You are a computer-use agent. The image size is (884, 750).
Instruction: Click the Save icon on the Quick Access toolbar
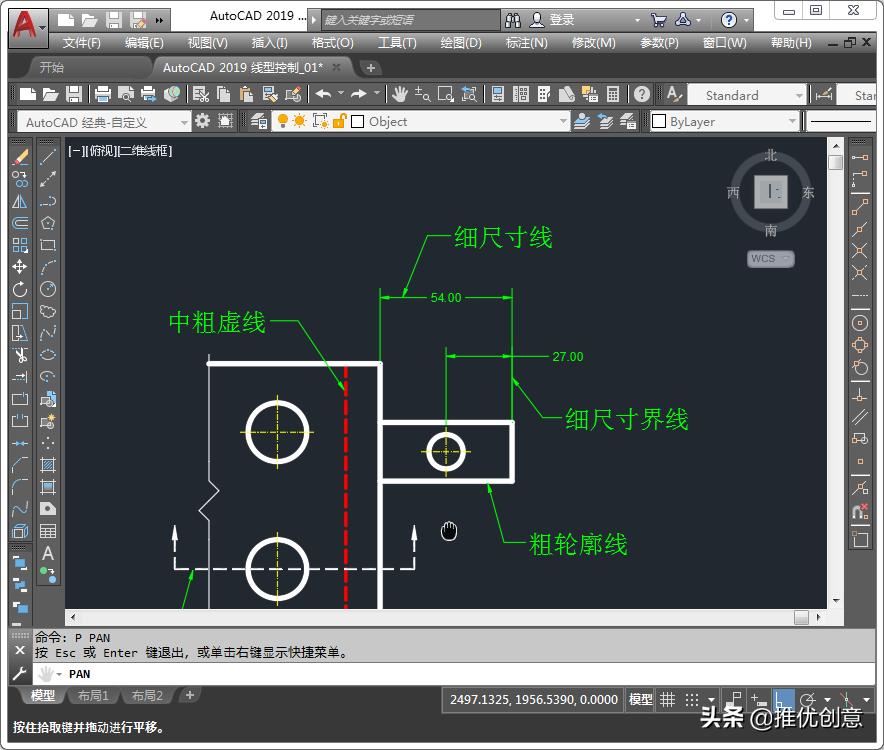pyautogui.click(x=112, y=17)
